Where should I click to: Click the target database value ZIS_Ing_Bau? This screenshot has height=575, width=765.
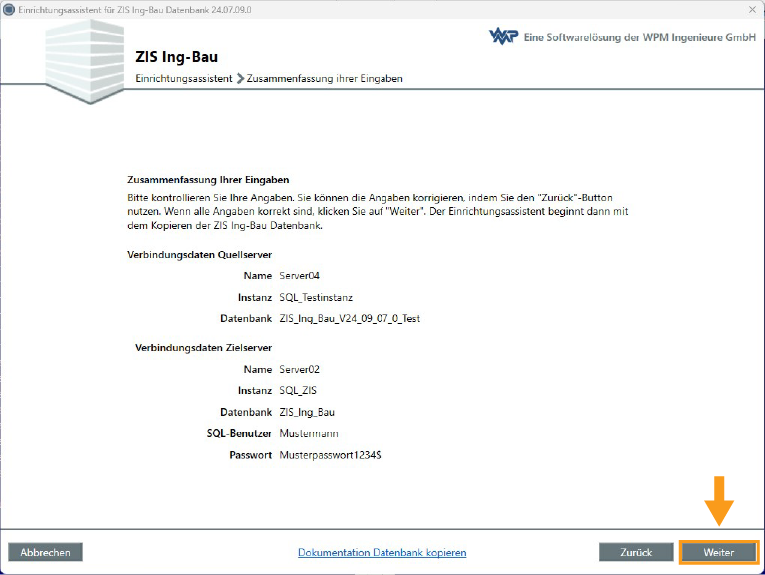tap(307, 412)
